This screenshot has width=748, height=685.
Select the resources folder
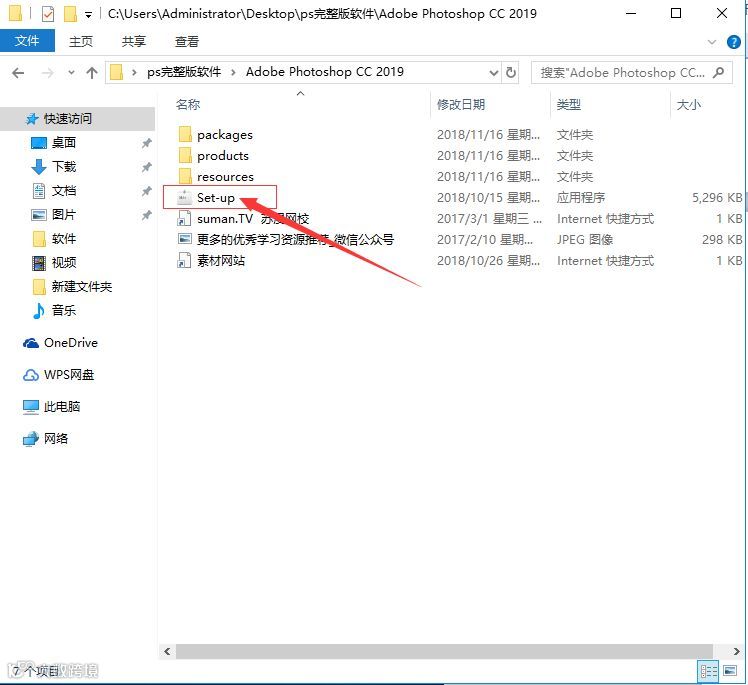point(225,177)
